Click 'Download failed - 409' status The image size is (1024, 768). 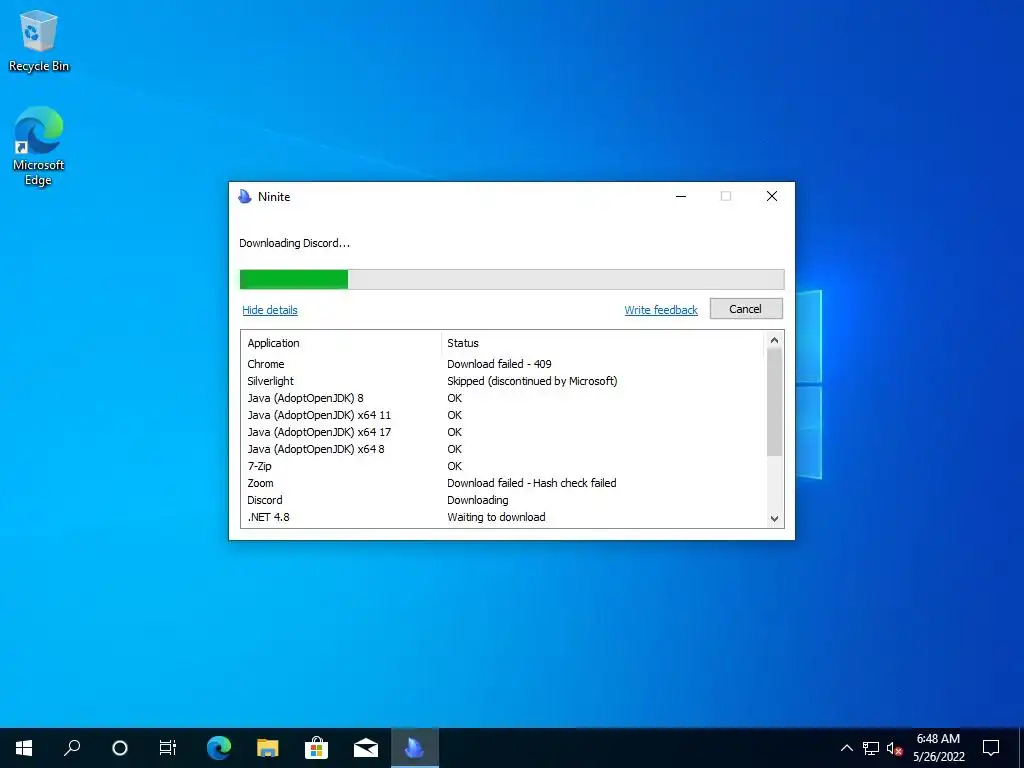(x=499, y=364)
